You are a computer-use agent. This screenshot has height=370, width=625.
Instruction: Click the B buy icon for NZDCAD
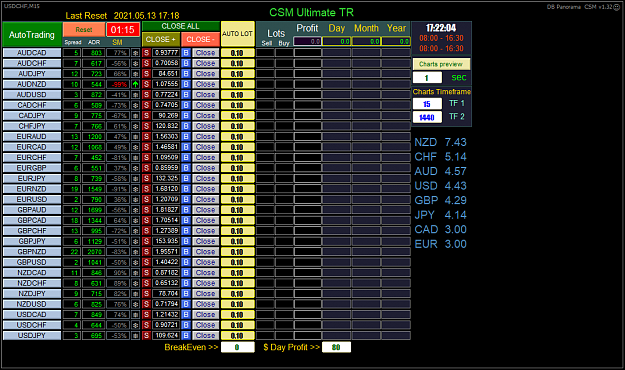(186, 273)
